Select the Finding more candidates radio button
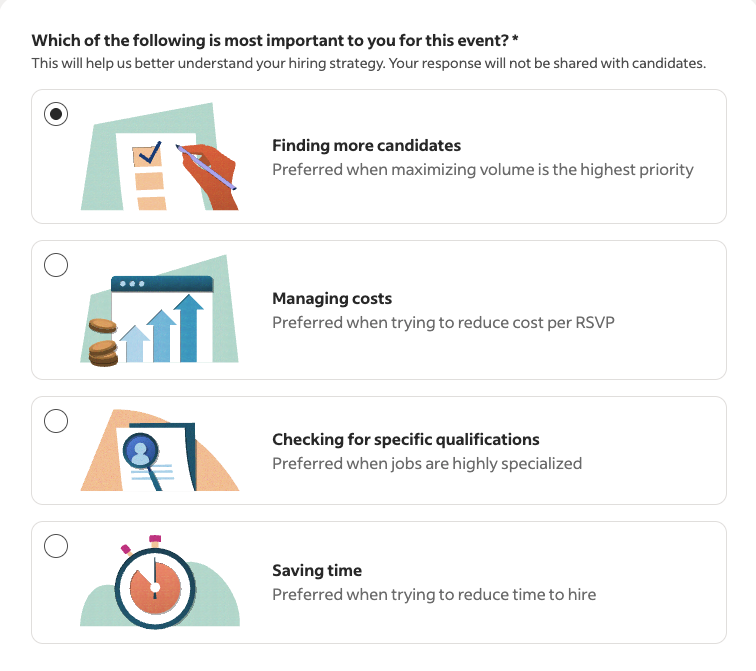 click(x=56, y=114)
